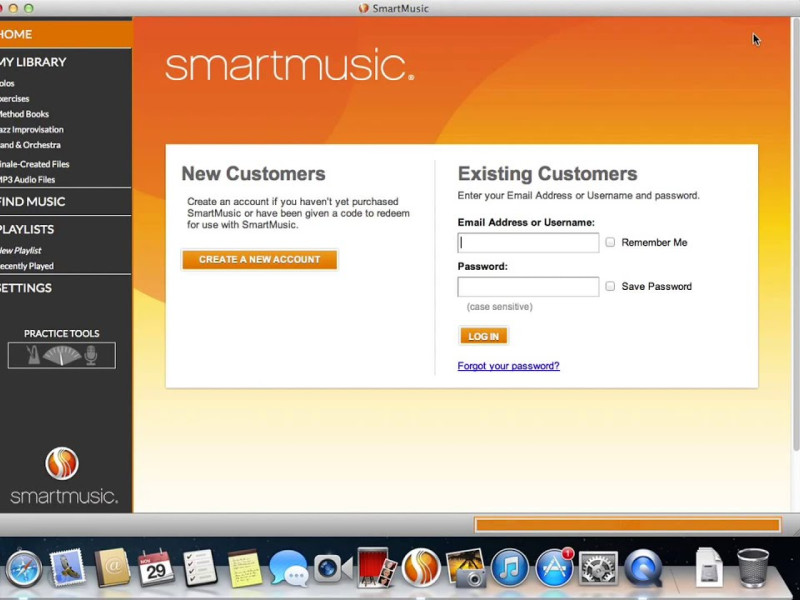Open the Trash in the dock

[753, 568]
